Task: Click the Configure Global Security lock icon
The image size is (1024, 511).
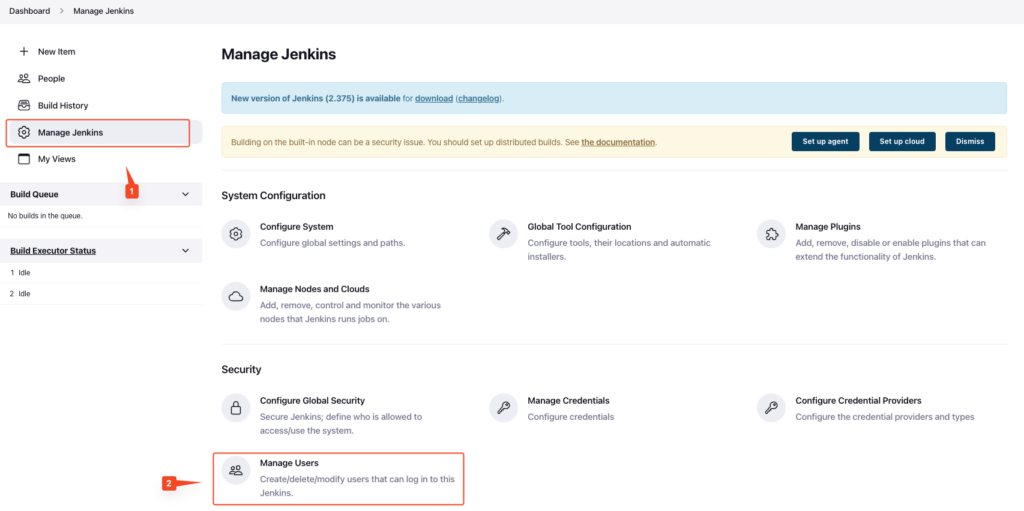Action: coord(236,408)
